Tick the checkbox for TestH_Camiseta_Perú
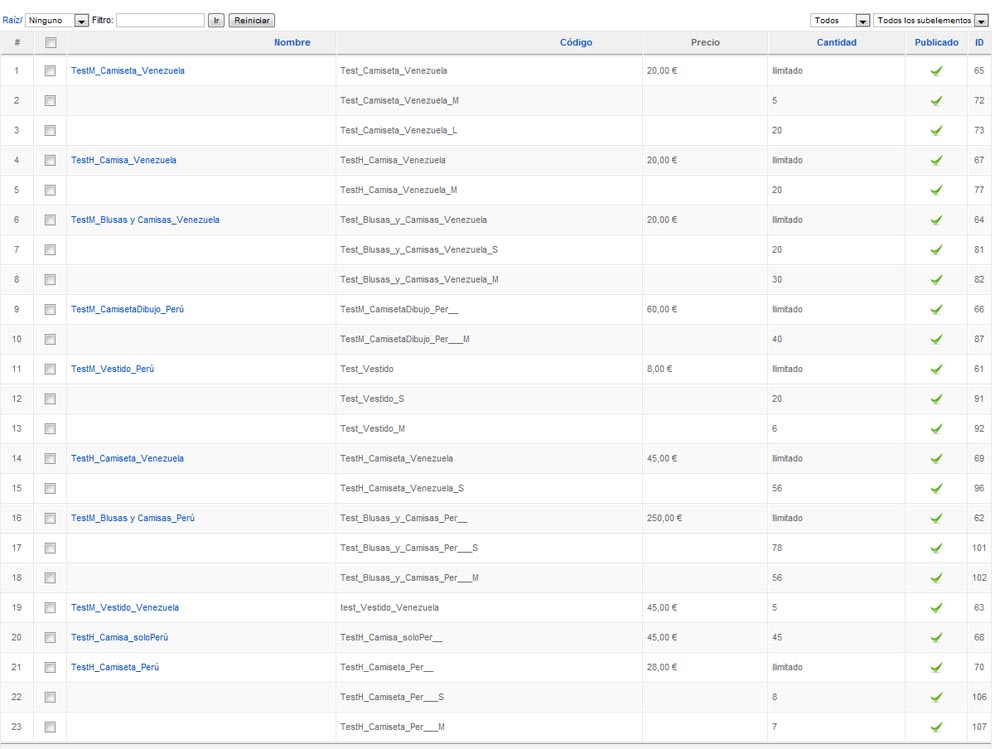Viewport: 1000px width, 749px height. [50, 667]
